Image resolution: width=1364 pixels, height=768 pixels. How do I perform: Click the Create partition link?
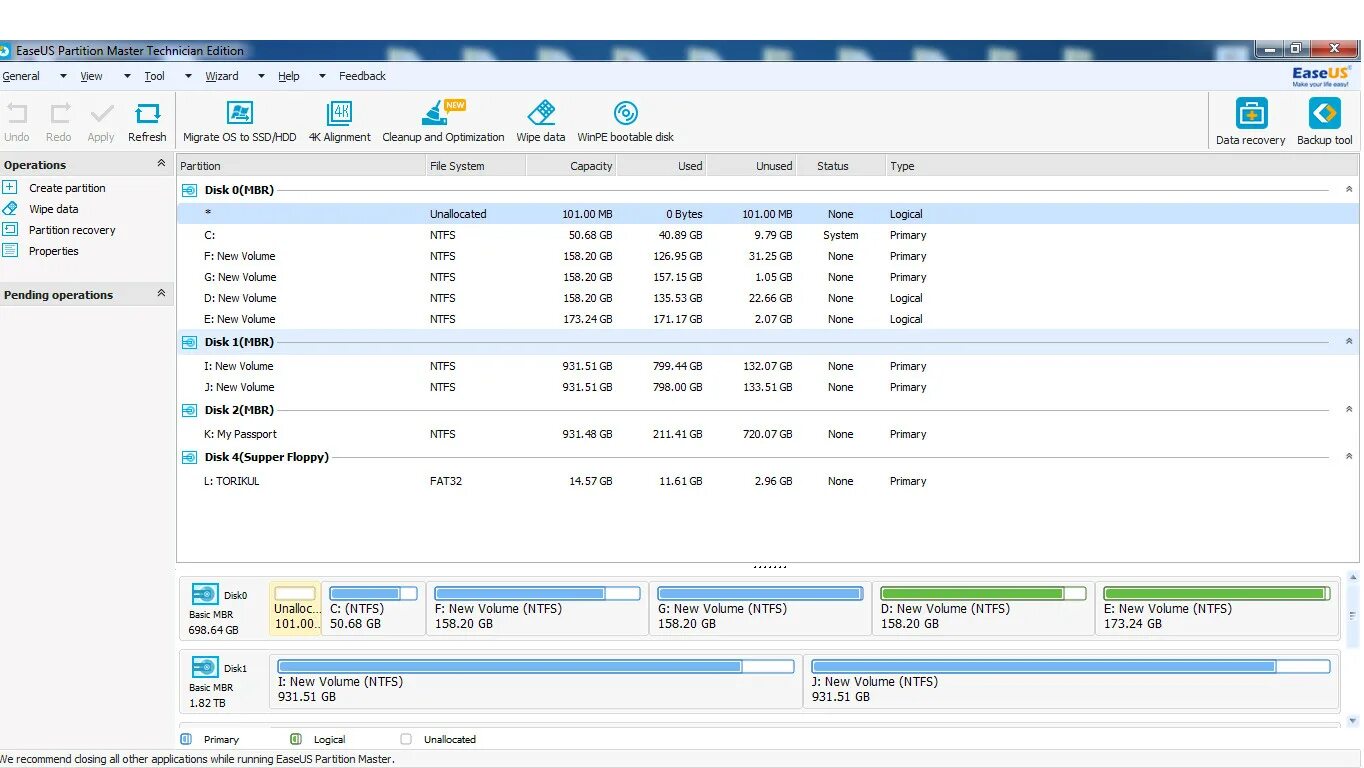[67, 188]
